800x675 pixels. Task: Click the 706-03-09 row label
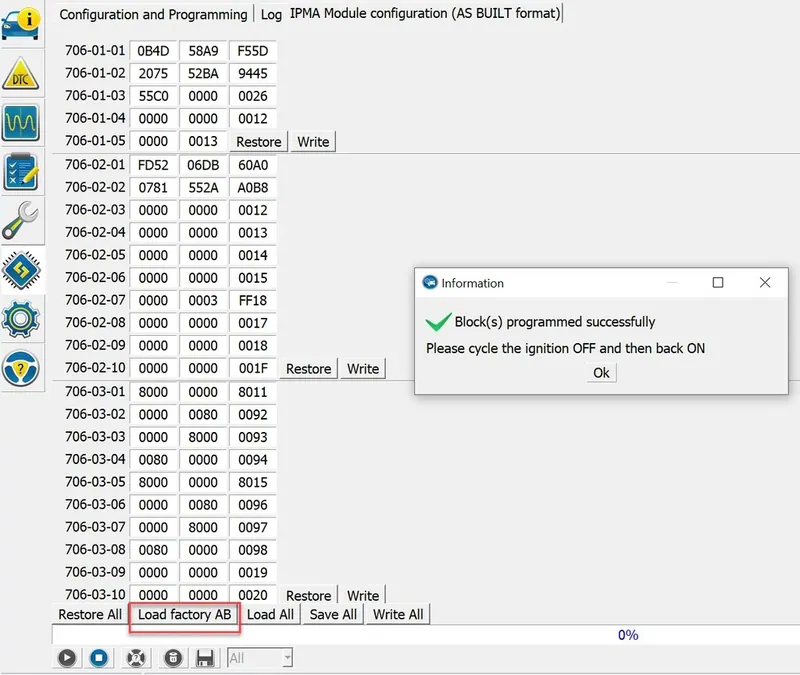click(x=95, y=572)
